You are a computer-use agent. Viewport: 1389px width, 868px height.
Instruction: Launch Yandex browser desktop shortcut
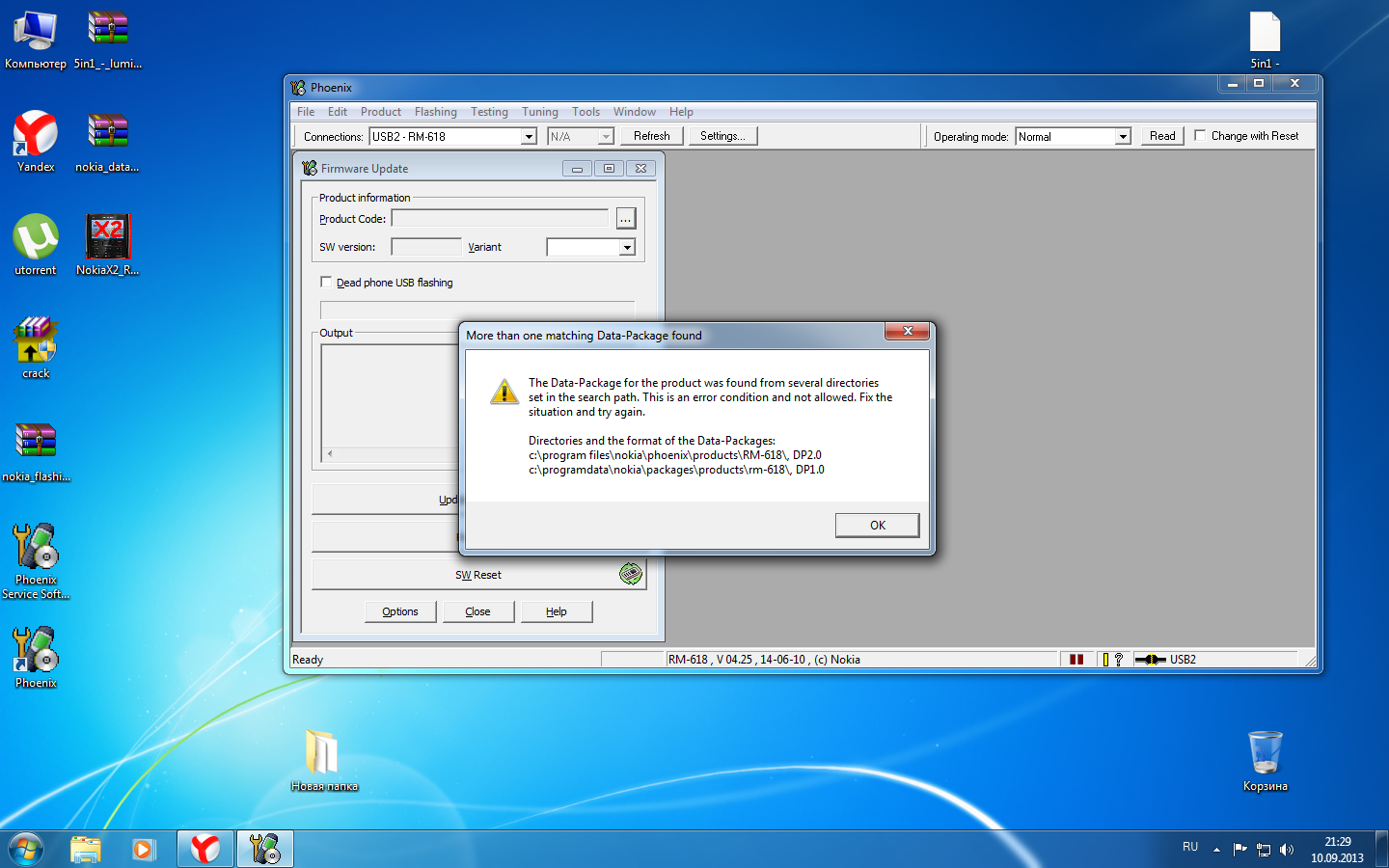(36, 142)
